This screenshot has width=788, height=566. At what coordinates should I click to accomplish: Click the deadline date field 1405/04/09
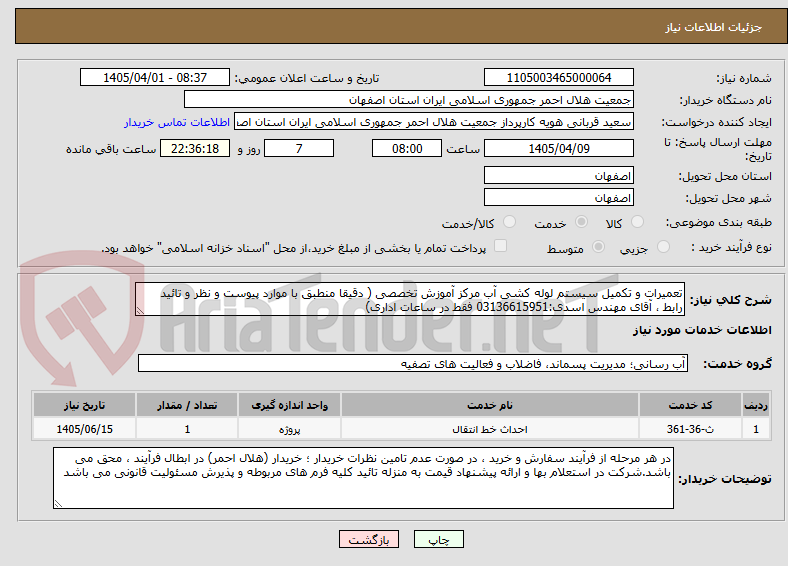coord(558,148)
